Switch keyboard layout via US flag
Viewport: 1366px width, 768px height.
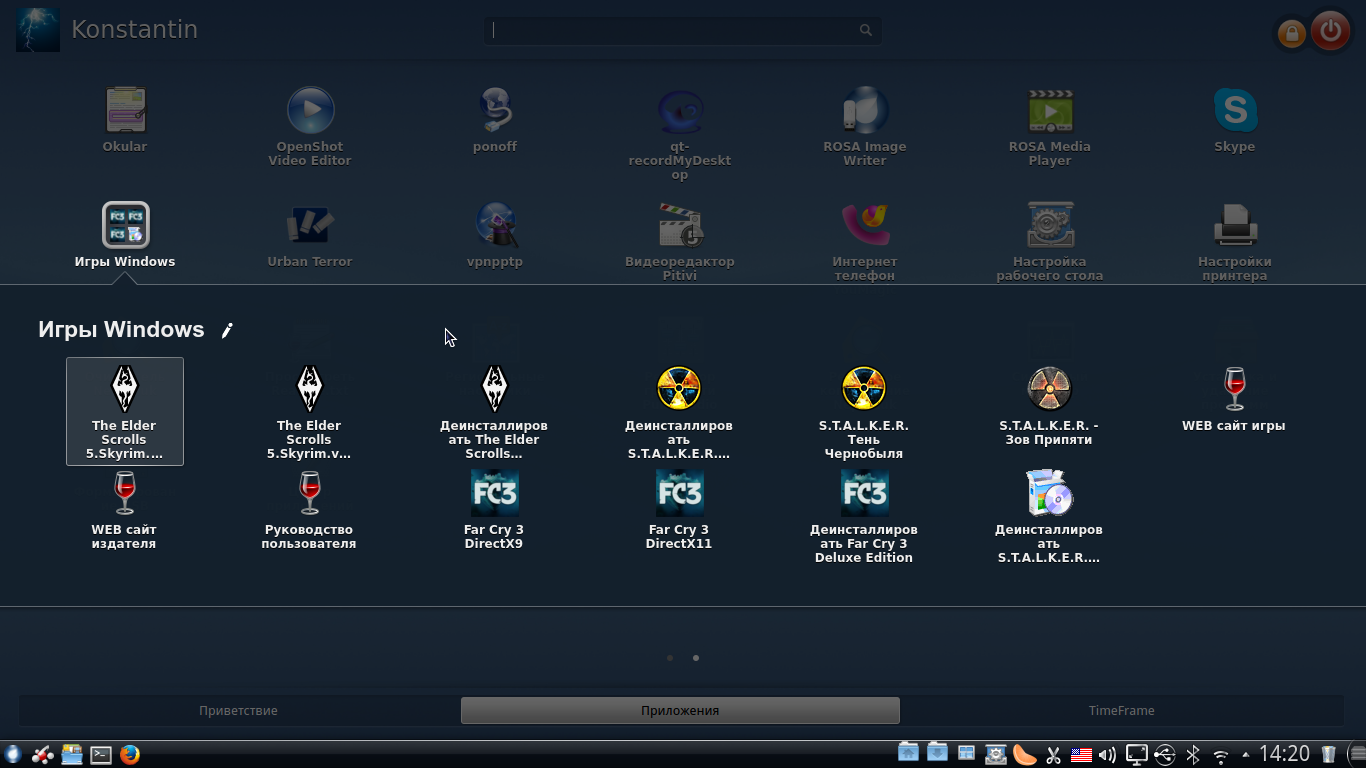(x=1081, y=755)
